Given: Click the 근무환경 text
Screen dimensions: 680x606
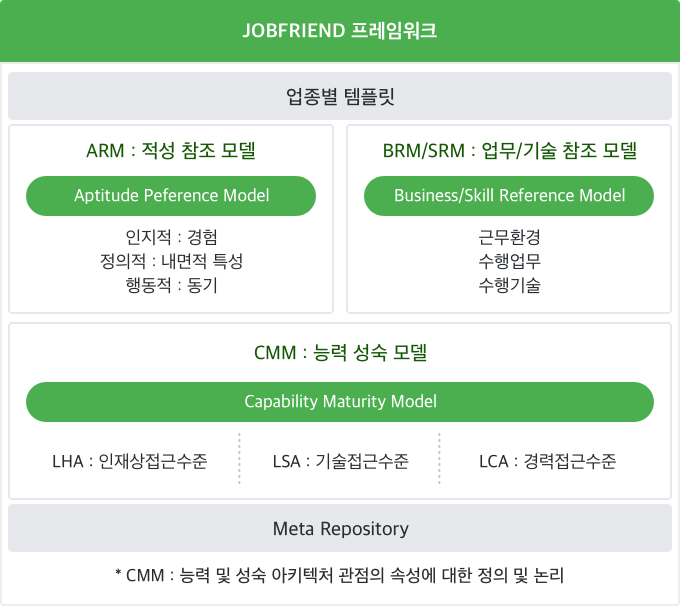Looking at the screenshot, I should click(509, 237).
